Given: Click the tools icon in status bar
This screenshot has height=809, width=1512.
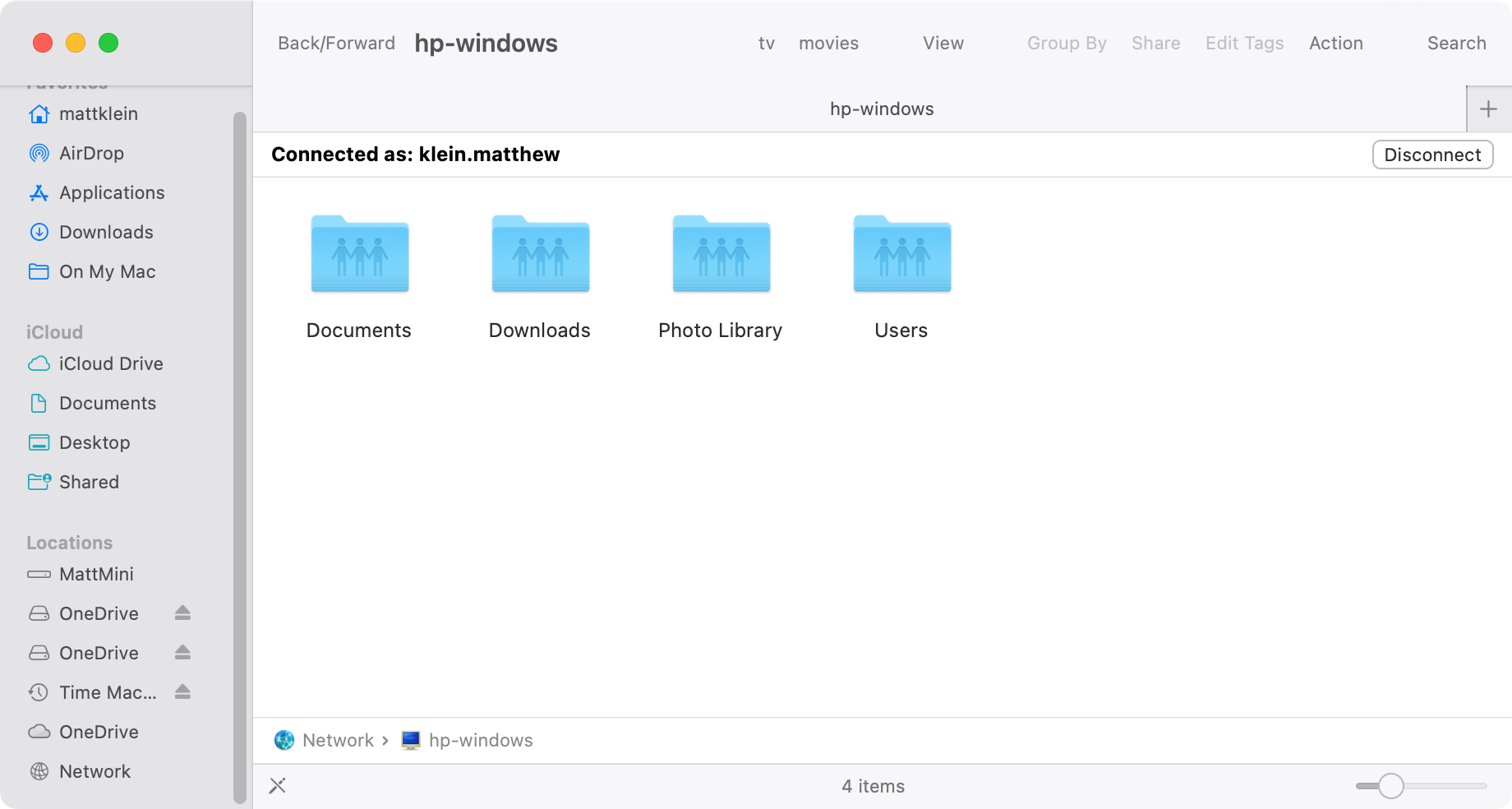Looking at the screenshot, I should [x=278, y=786].
